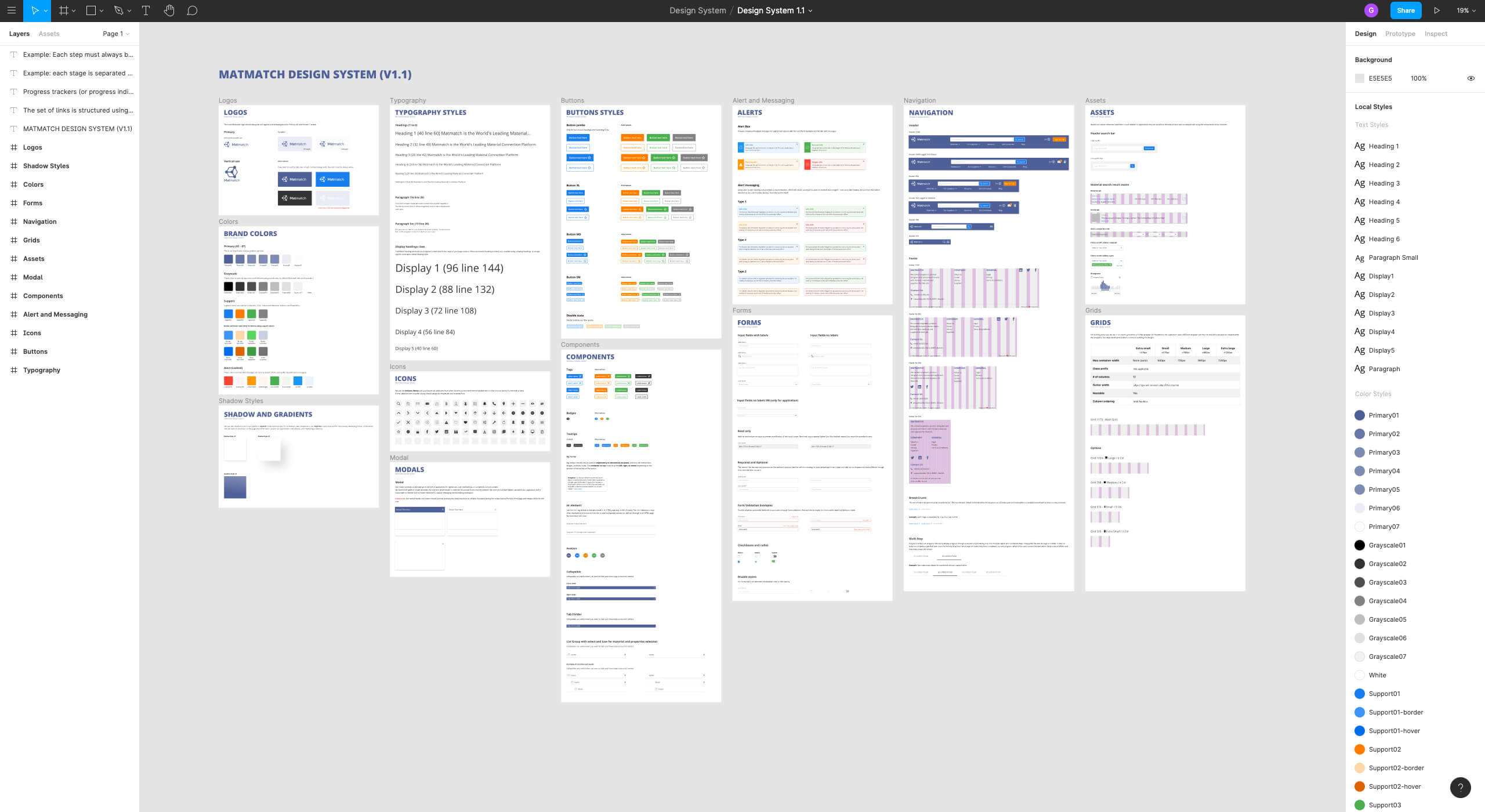Click the E5E5E5 hex value field

pyautogui.click(x=1380, y=78)
